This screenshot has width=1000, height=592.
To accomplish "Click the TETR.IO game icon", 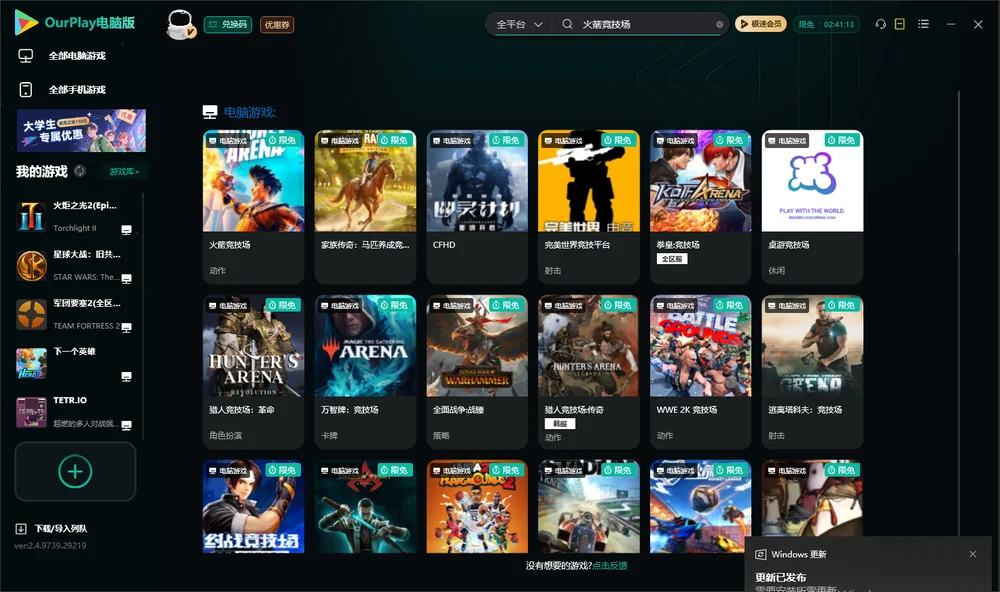I will tap(31, 412).
